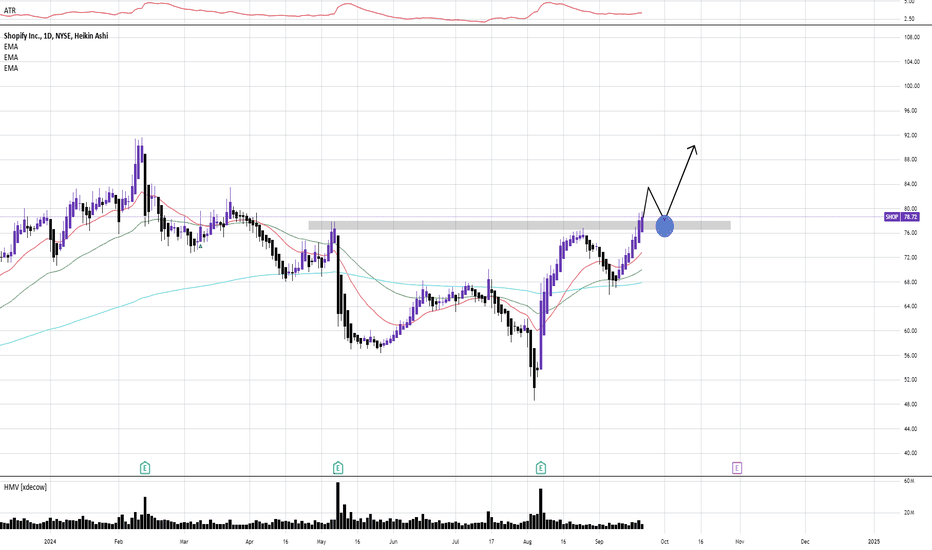
Task: Select the SHOP 78.72 price tag
Action: 902,217
